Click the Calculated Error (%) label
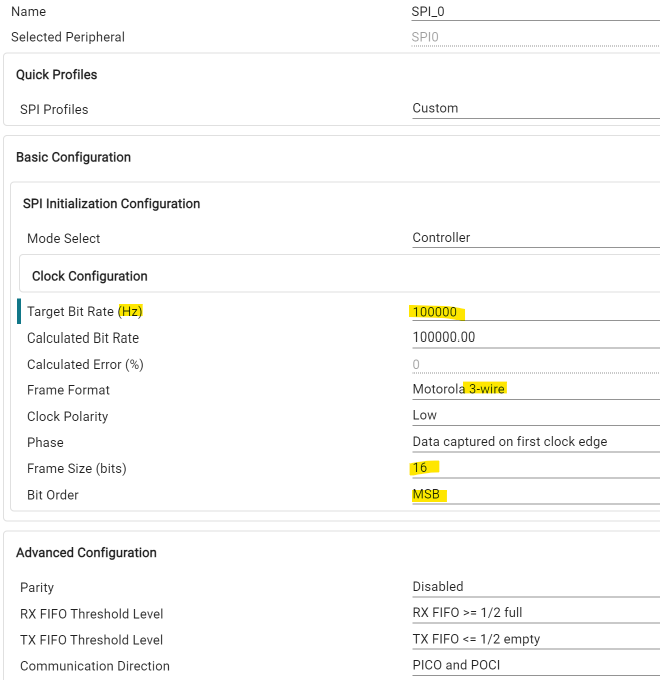Viewport: 660px width, 680px height. click(x=85, y=365)
